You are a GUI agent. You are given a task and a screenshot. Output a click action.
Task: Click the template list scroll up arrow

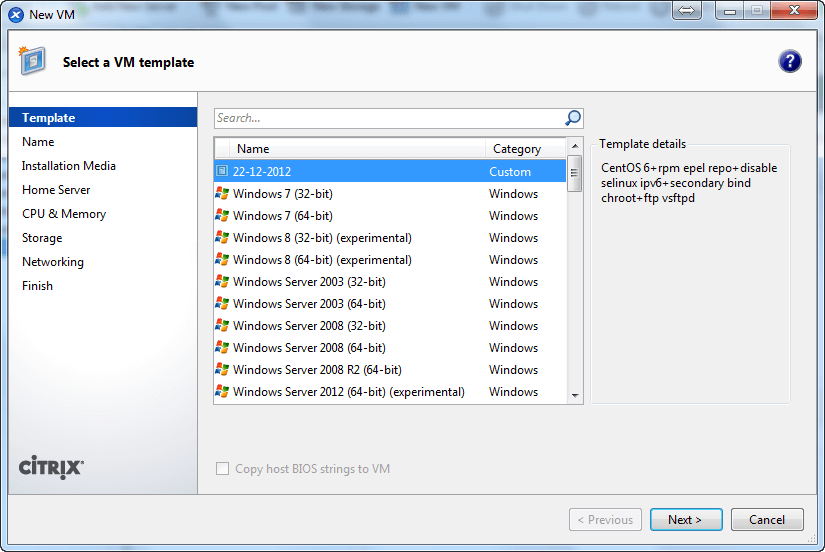tap(575, 146)
